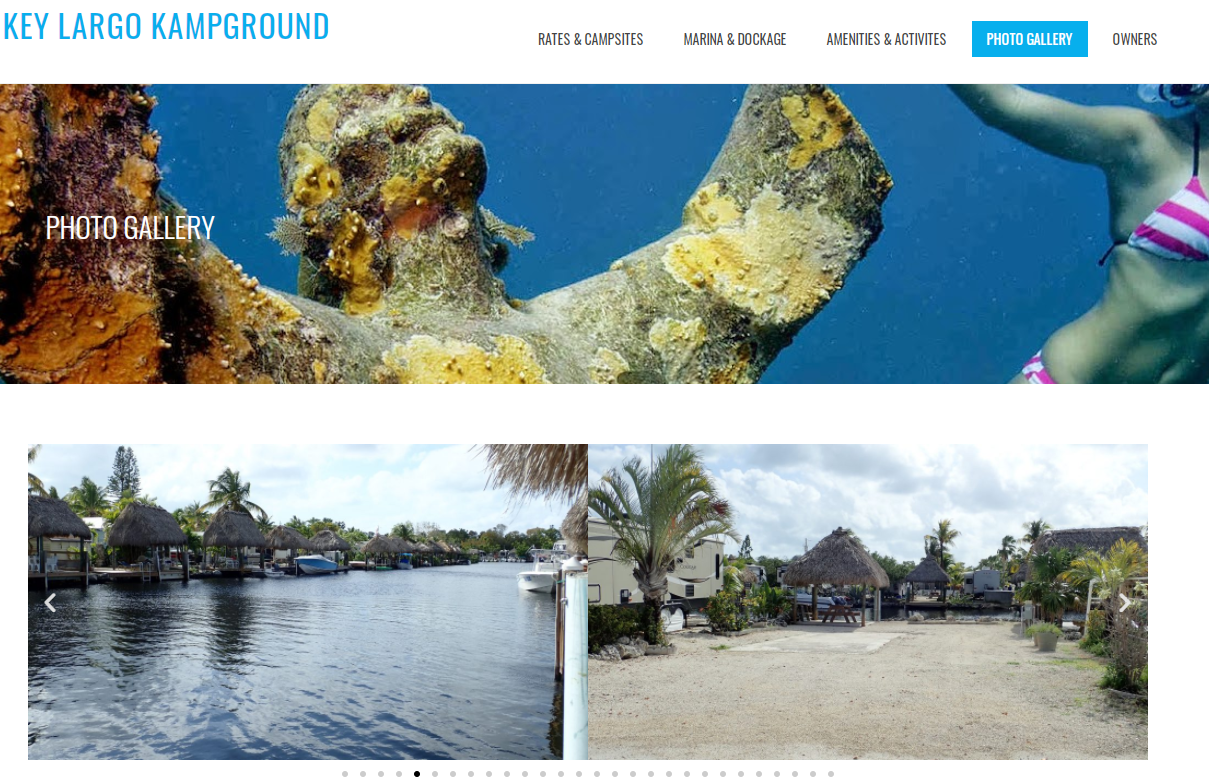Open the Owners menu item
The width and height of the screenshot is (1209, 778).
click(1135, 39)
